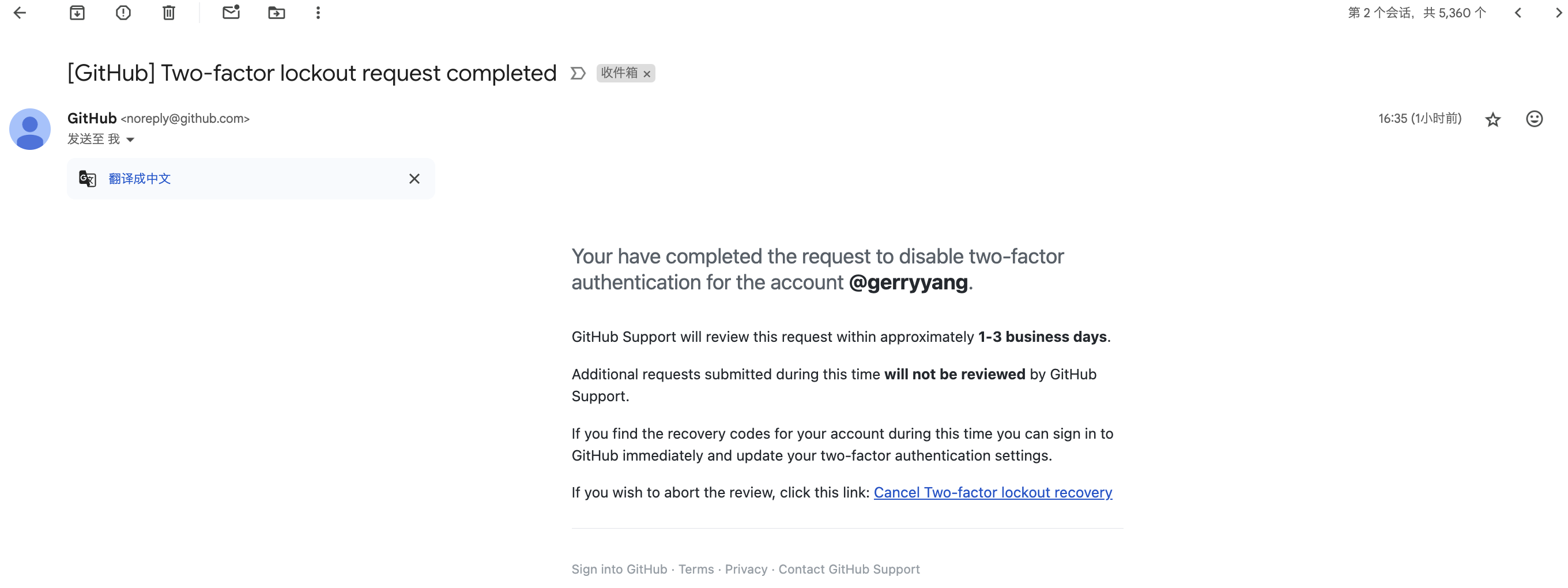Open the Cancel Two-factor lockout recovery link
This screenshot has width=1568, height=588.
tap(993, 492)
